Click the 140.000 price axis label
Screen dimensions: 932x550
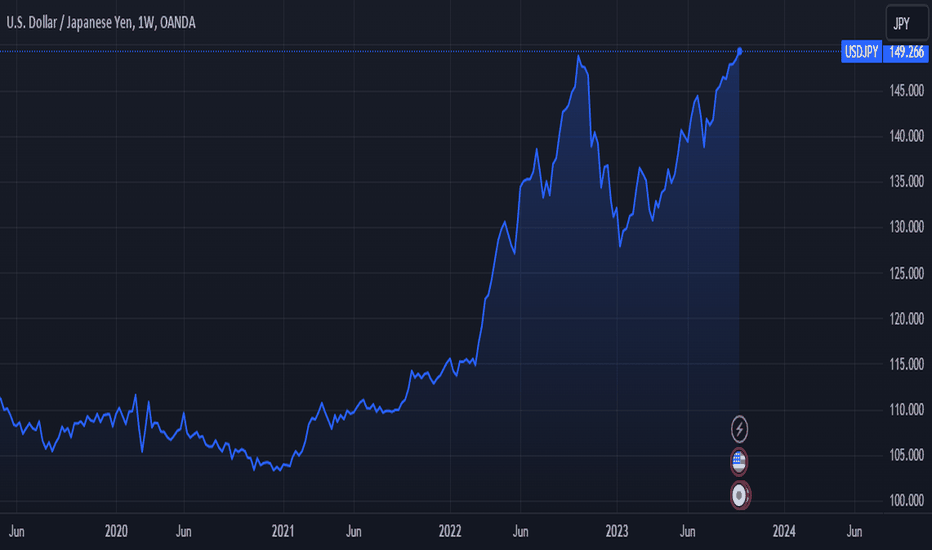pos(906,136)
